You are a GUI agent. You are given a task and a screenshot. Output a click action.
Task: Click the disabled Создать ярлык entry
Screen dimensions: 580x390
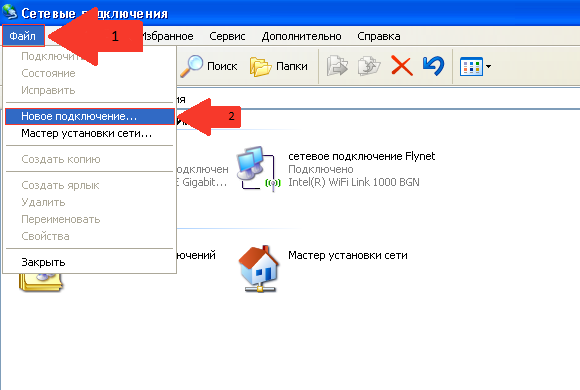pos(90,185)
